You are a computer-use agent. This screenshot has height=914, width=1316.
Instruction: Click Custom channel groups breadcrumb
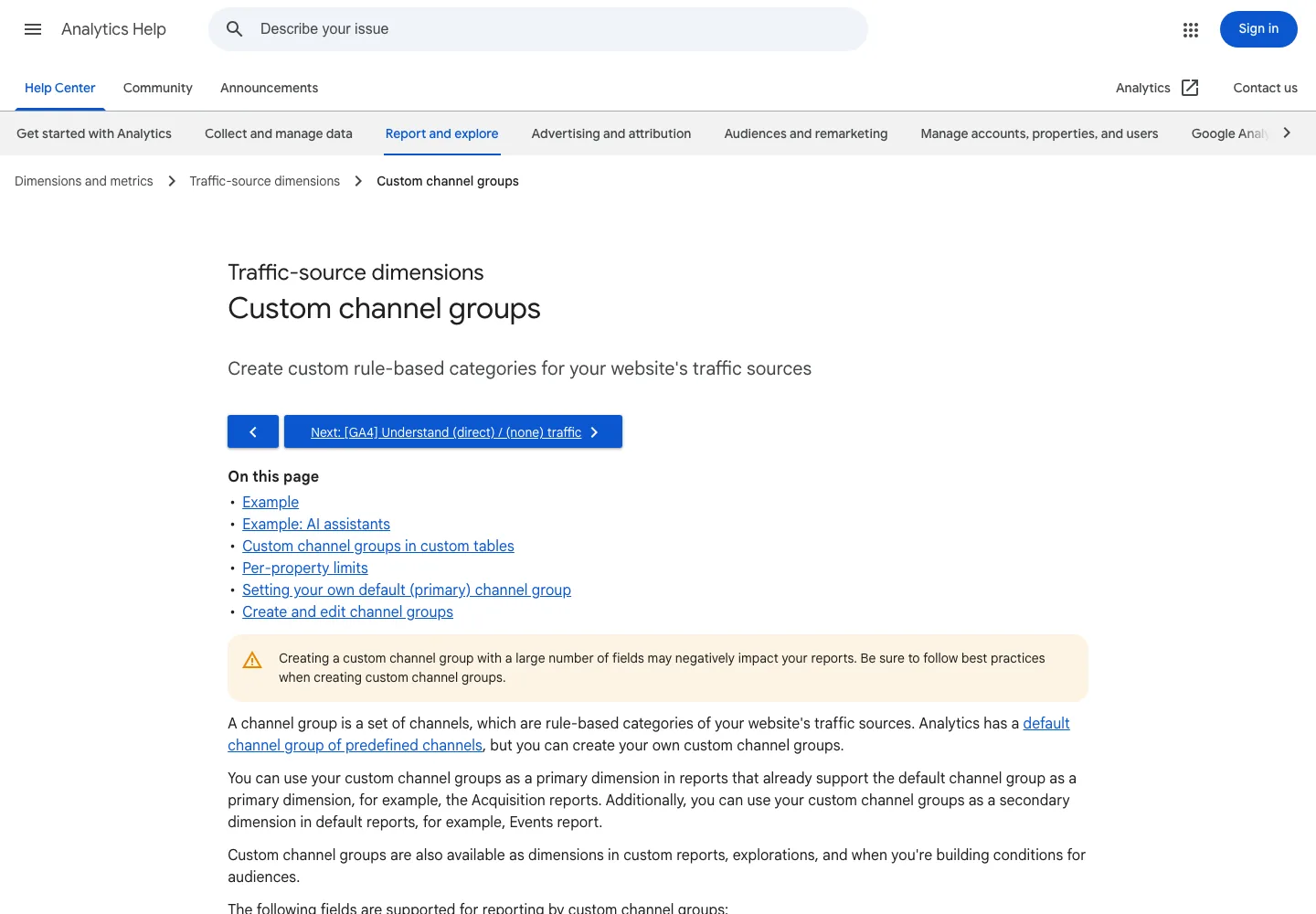click(x=448, y=181)
